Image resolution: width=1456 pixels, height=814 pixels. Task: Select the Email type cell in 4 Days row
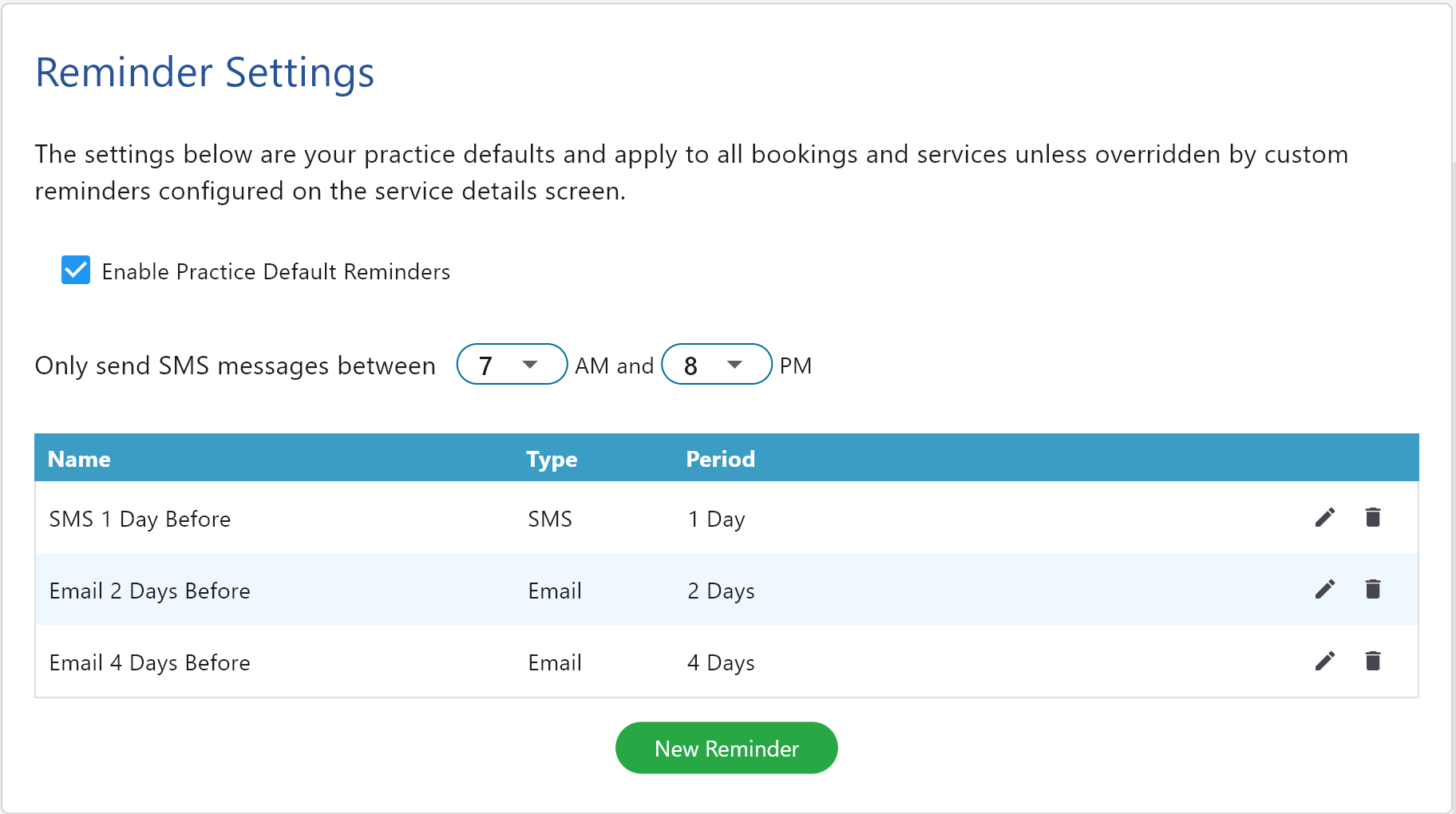(x=555, y=663)
